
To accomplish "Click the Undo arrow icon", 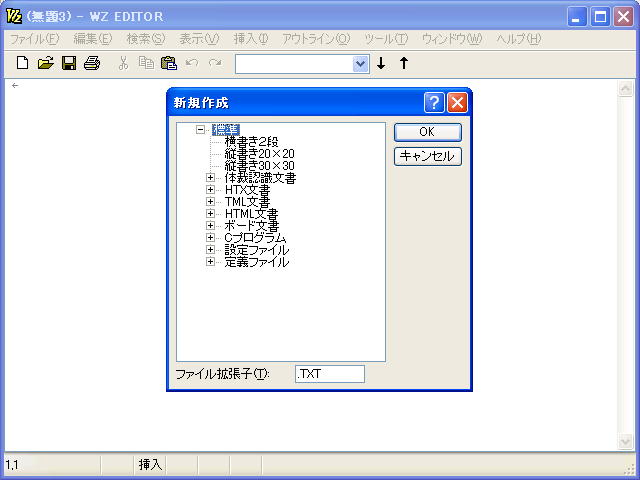I will 192,63.
